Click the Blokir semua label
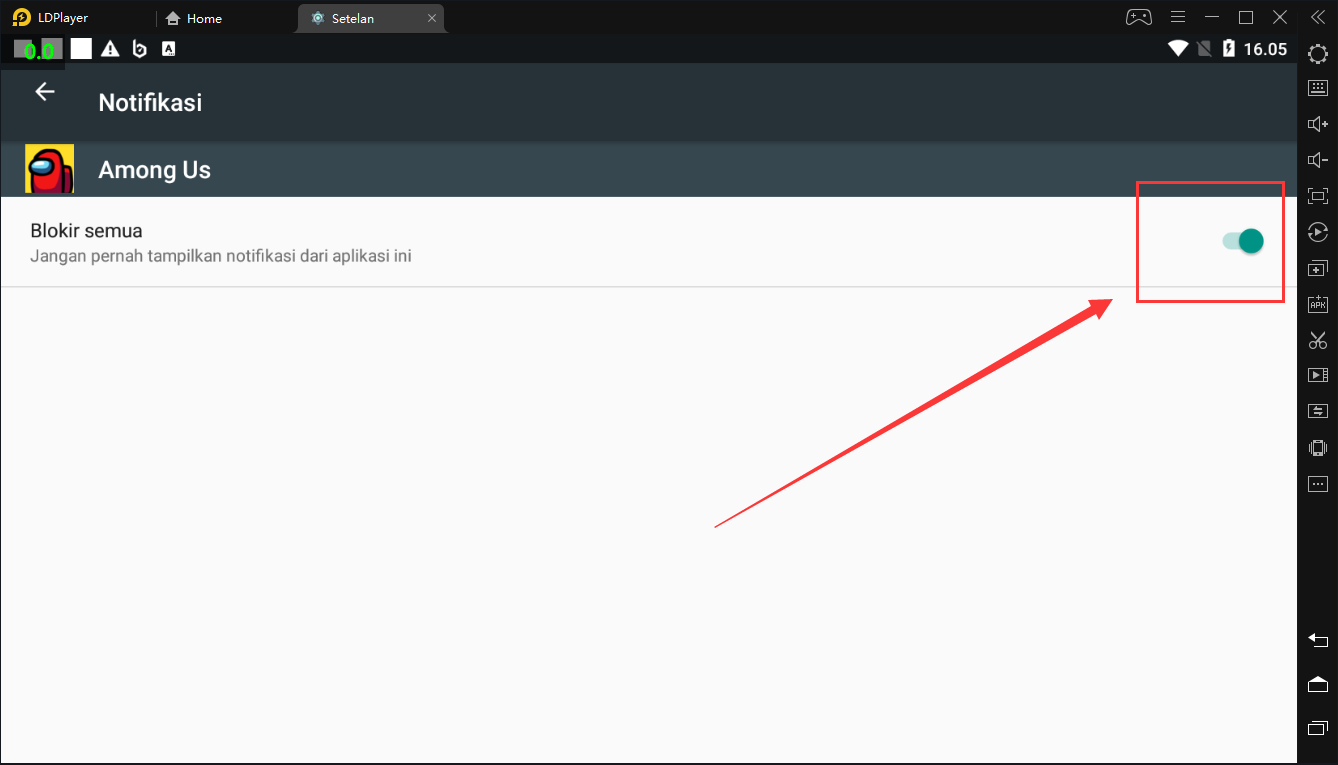1338x765 pixels. (86, 231)
